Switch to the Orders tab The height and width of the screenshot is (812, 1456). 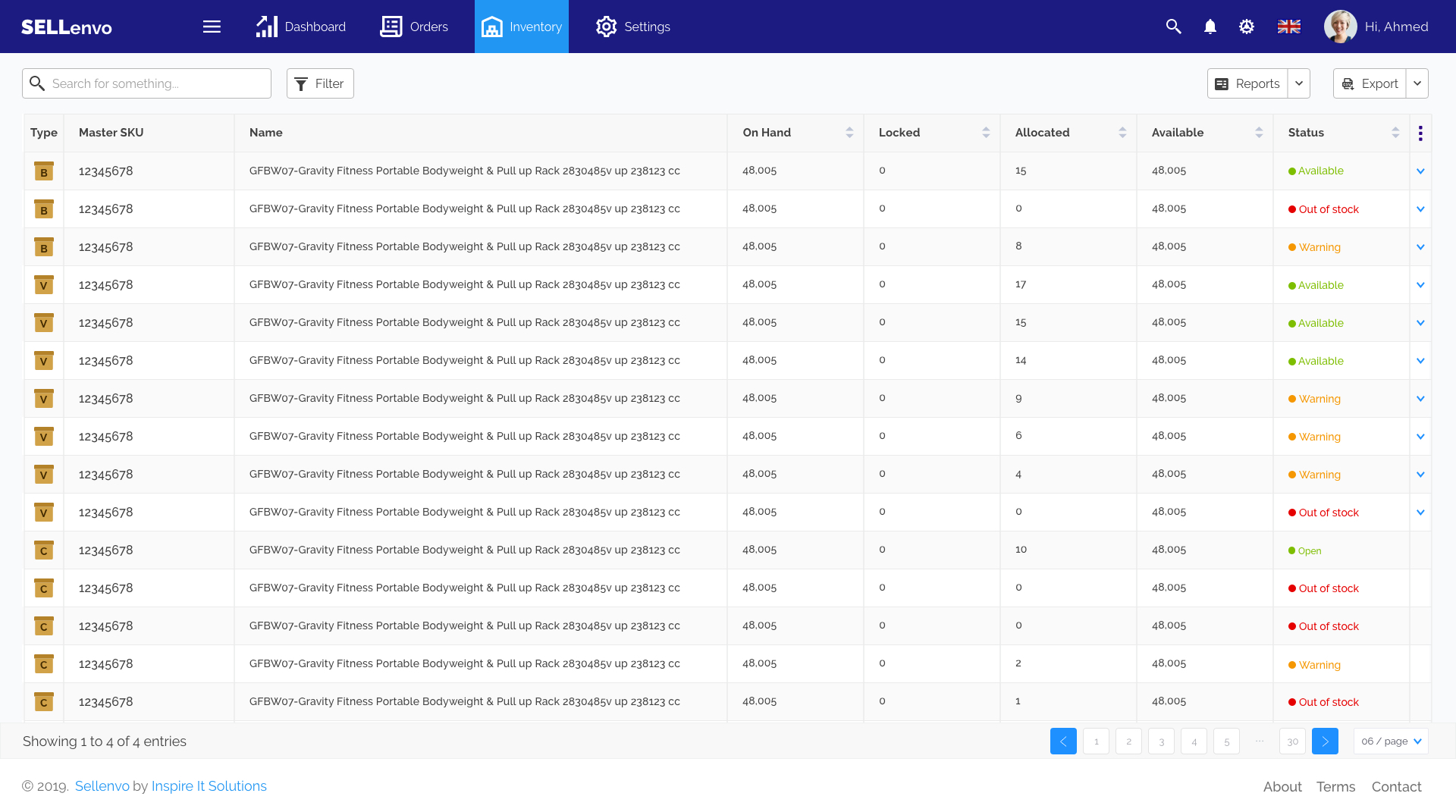(x=414, y=27)
